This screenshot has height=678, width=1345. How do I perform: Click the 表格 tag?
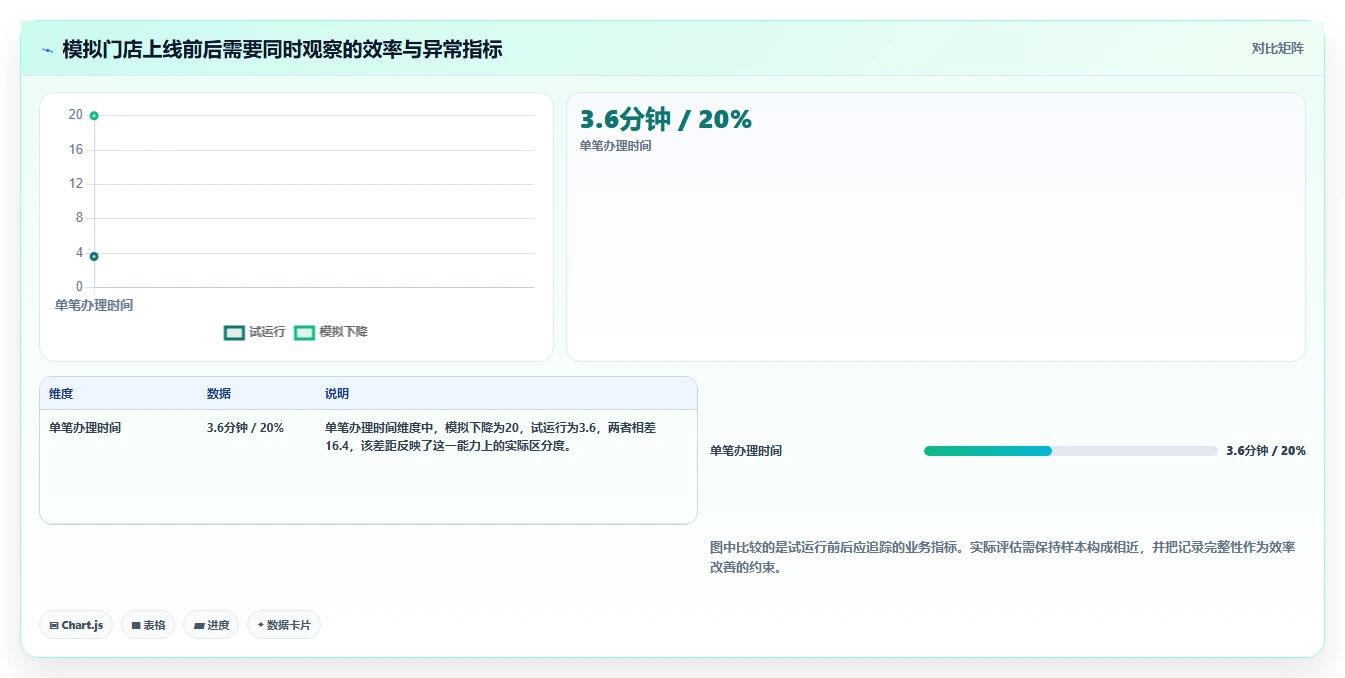tap(148, 625)
